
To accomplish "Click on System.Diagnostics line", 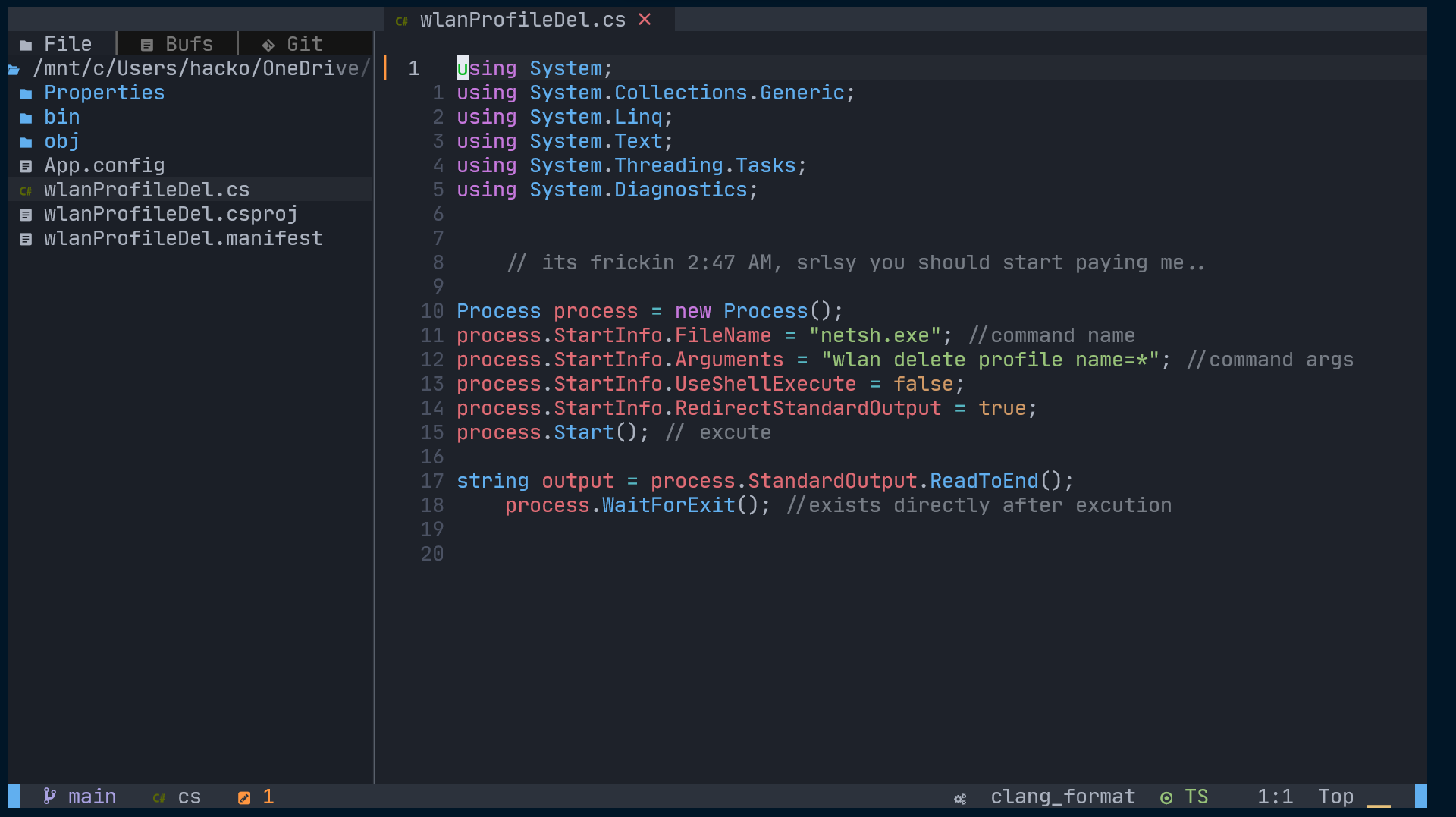I will point(607,190).
